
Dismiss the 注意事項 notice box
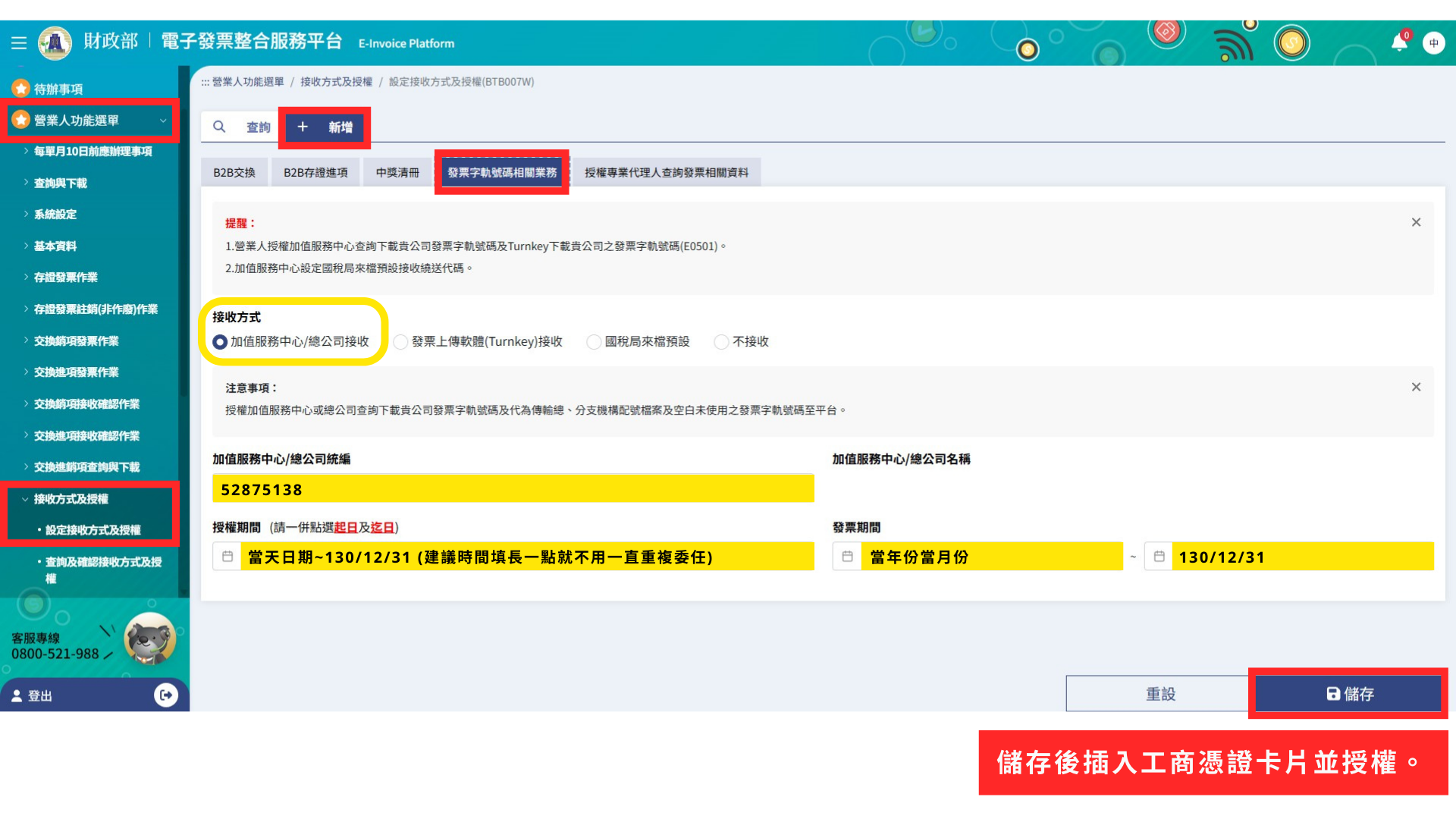click(1416, 387)
